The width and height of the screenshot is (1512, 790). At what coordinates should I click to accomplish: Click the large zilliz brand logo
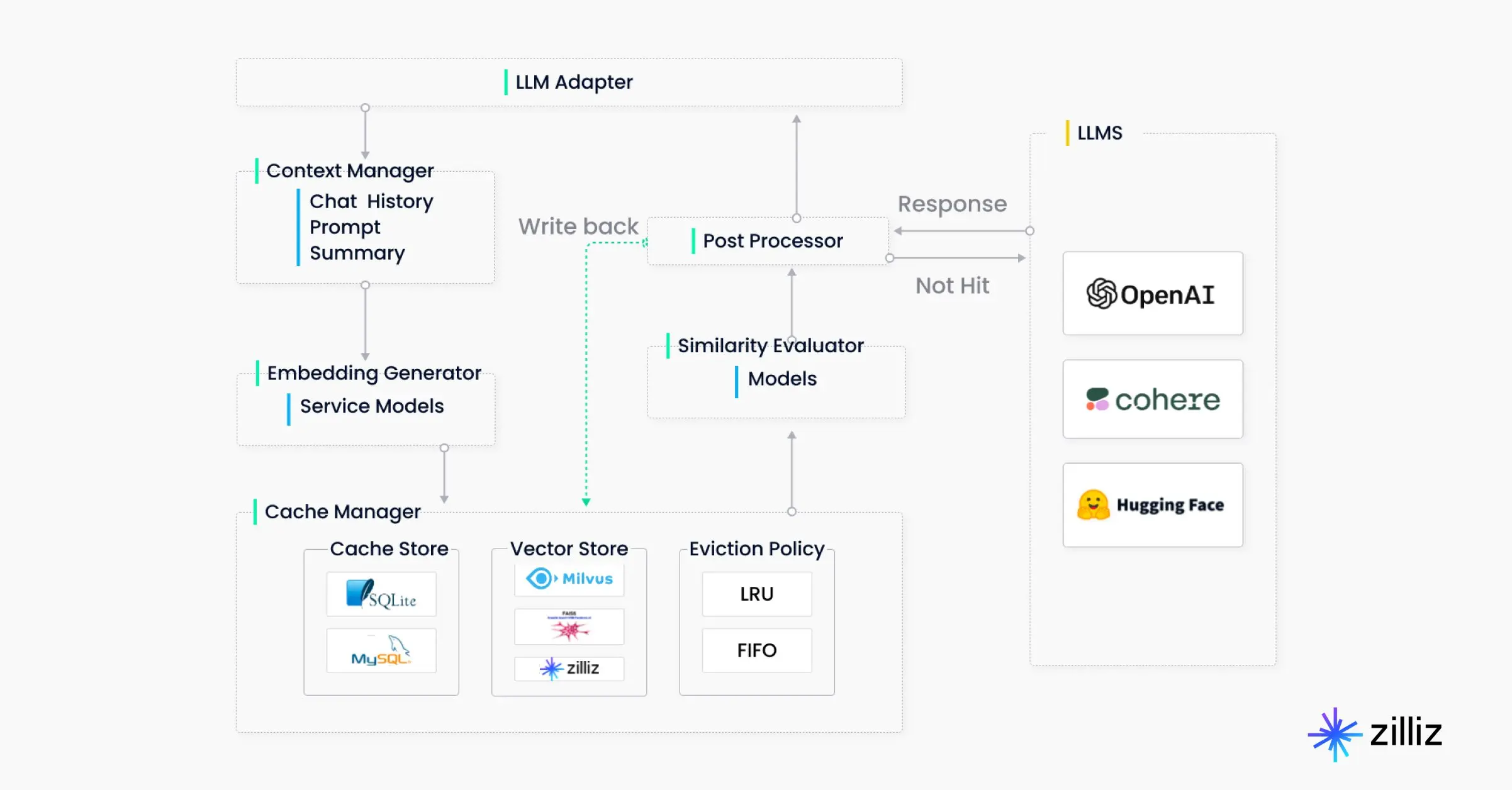coord(1375,733)
